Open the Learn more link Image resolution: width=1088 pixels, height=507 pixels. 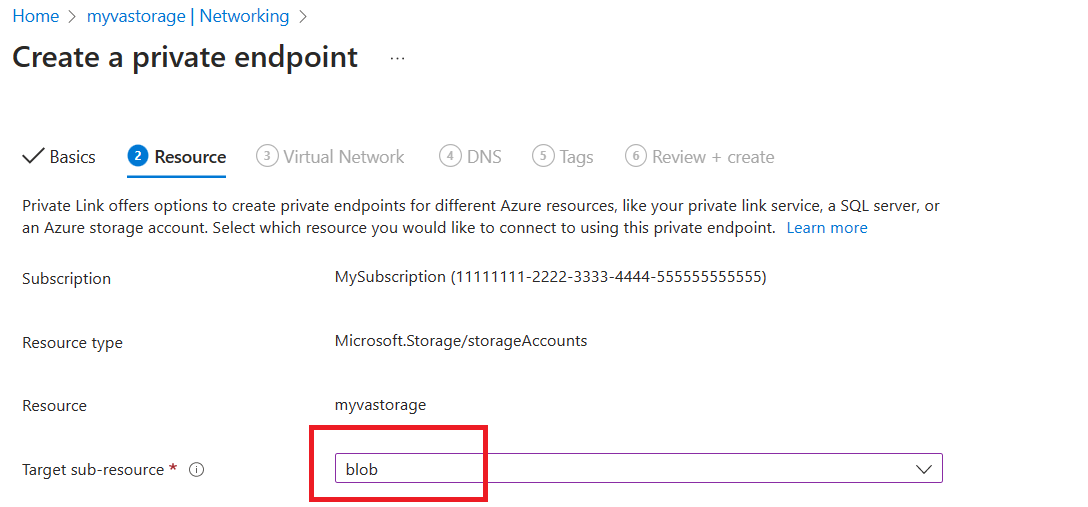pyautogui.click(x=827, y=228)
